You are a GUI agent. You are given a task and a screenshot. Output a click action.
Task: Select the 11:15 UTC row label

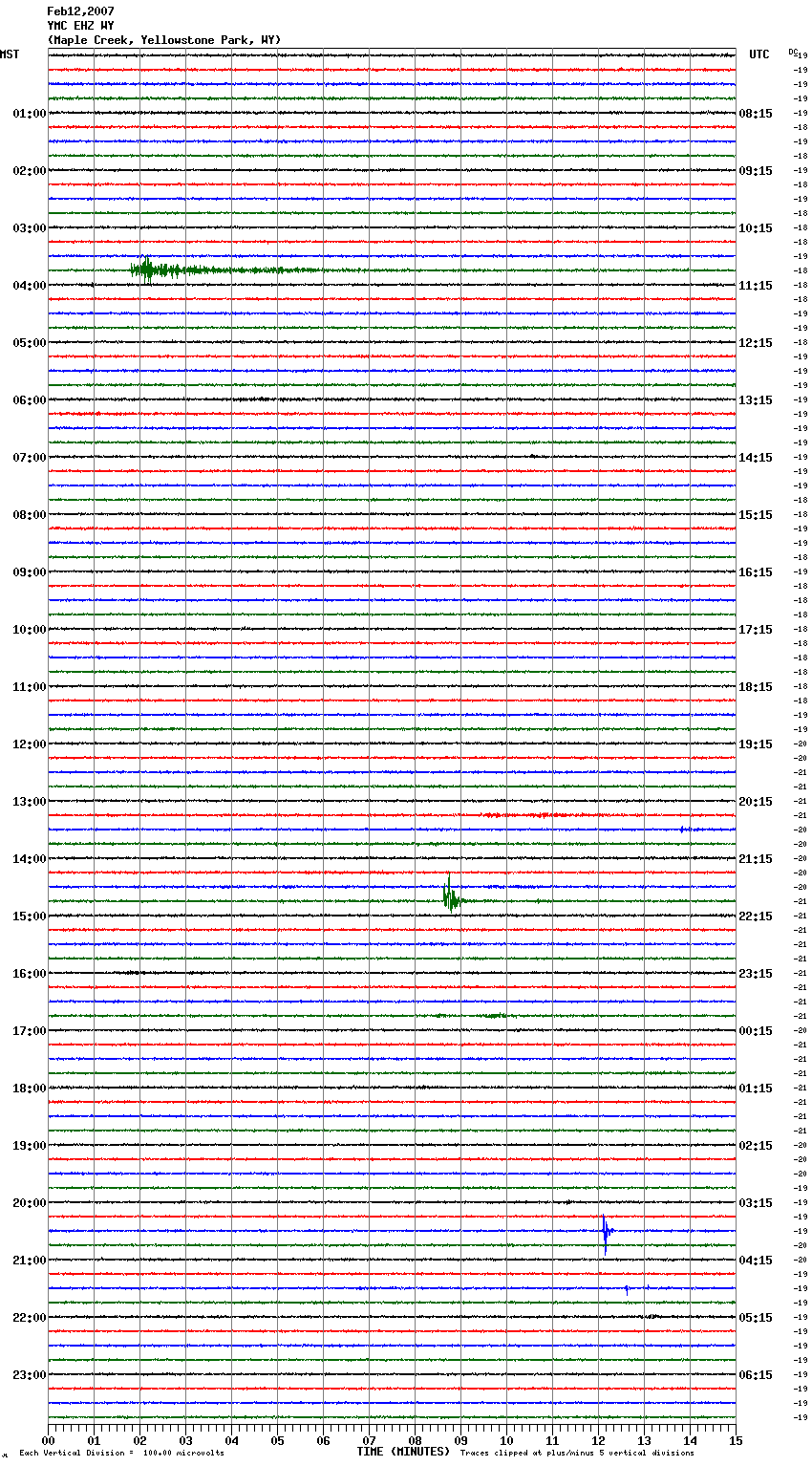tap(756, 286)
